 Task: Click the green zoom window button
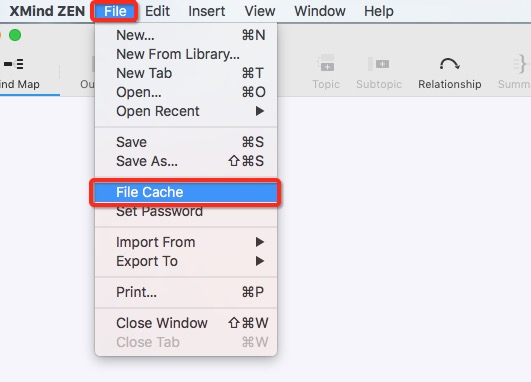point(15,35)
